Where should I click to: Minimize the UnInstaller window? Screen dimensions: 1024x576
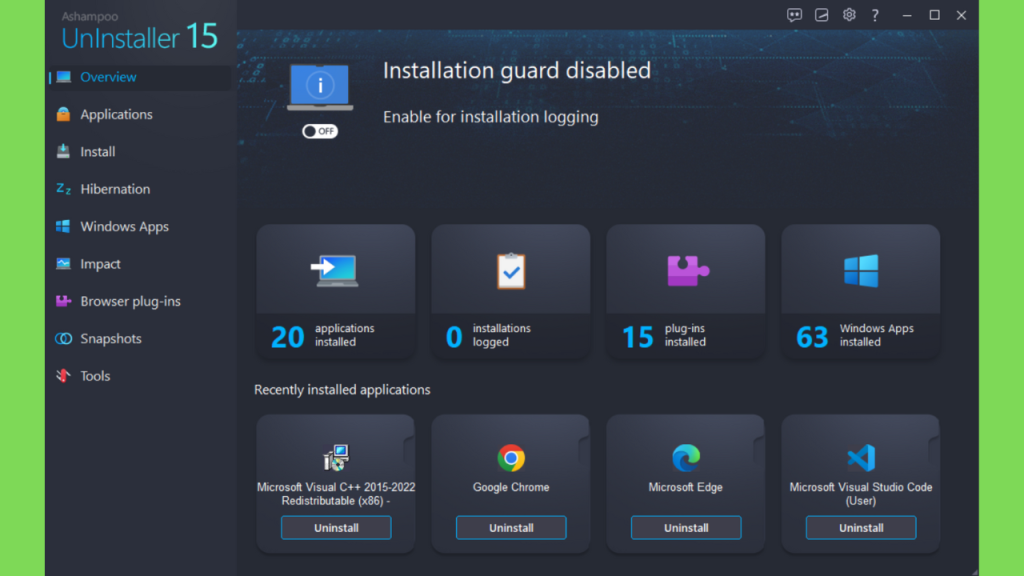[907, 15]
